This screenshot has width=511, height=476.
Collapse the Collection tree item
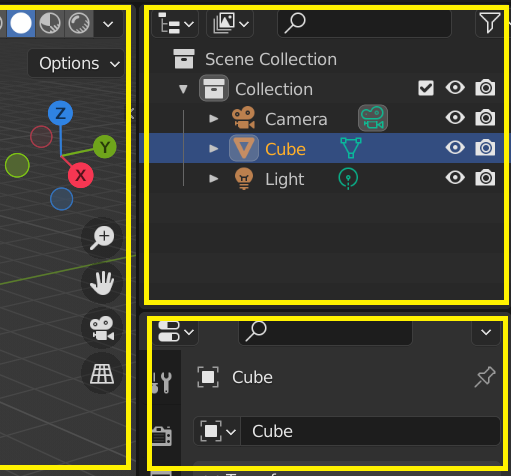point(183,89)
